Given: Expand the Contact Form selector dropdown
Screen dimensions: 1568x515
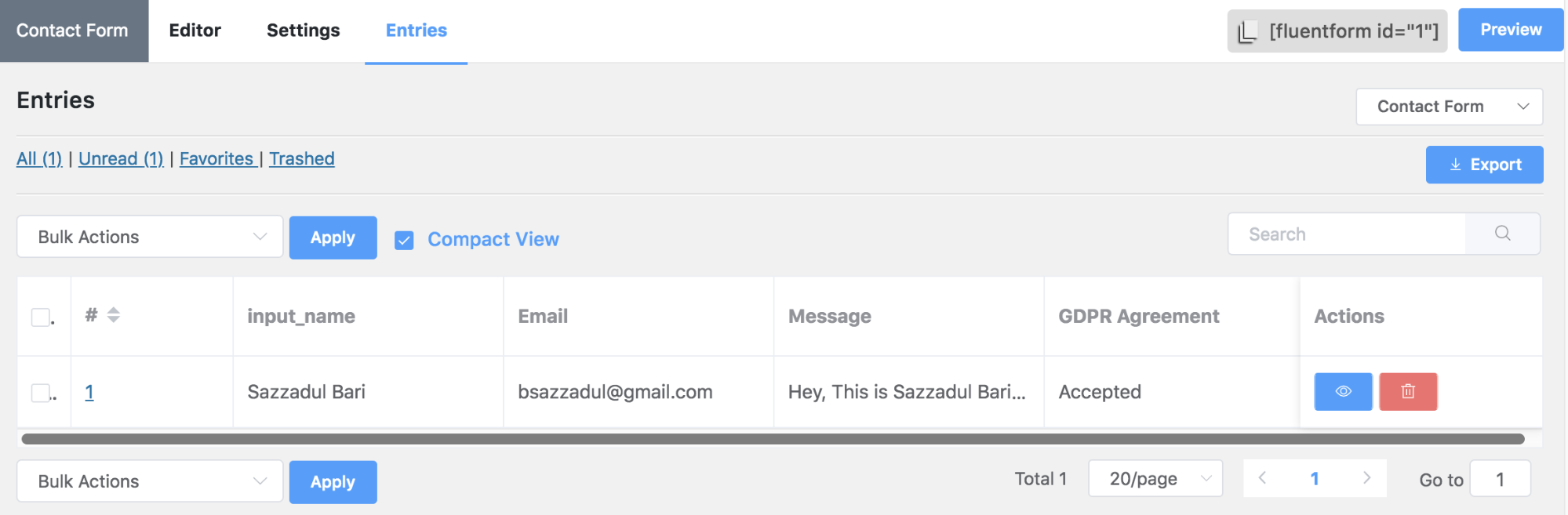Looking at the screenshot, I should pyautogui.click(x=1449, y=107).
